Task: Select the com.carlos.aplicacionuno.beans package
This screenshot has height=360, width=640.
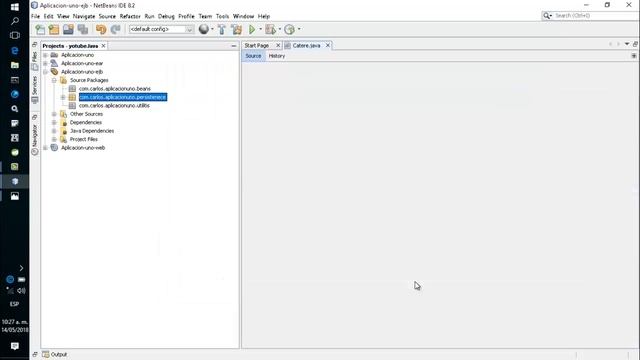Action: [115, 89]
